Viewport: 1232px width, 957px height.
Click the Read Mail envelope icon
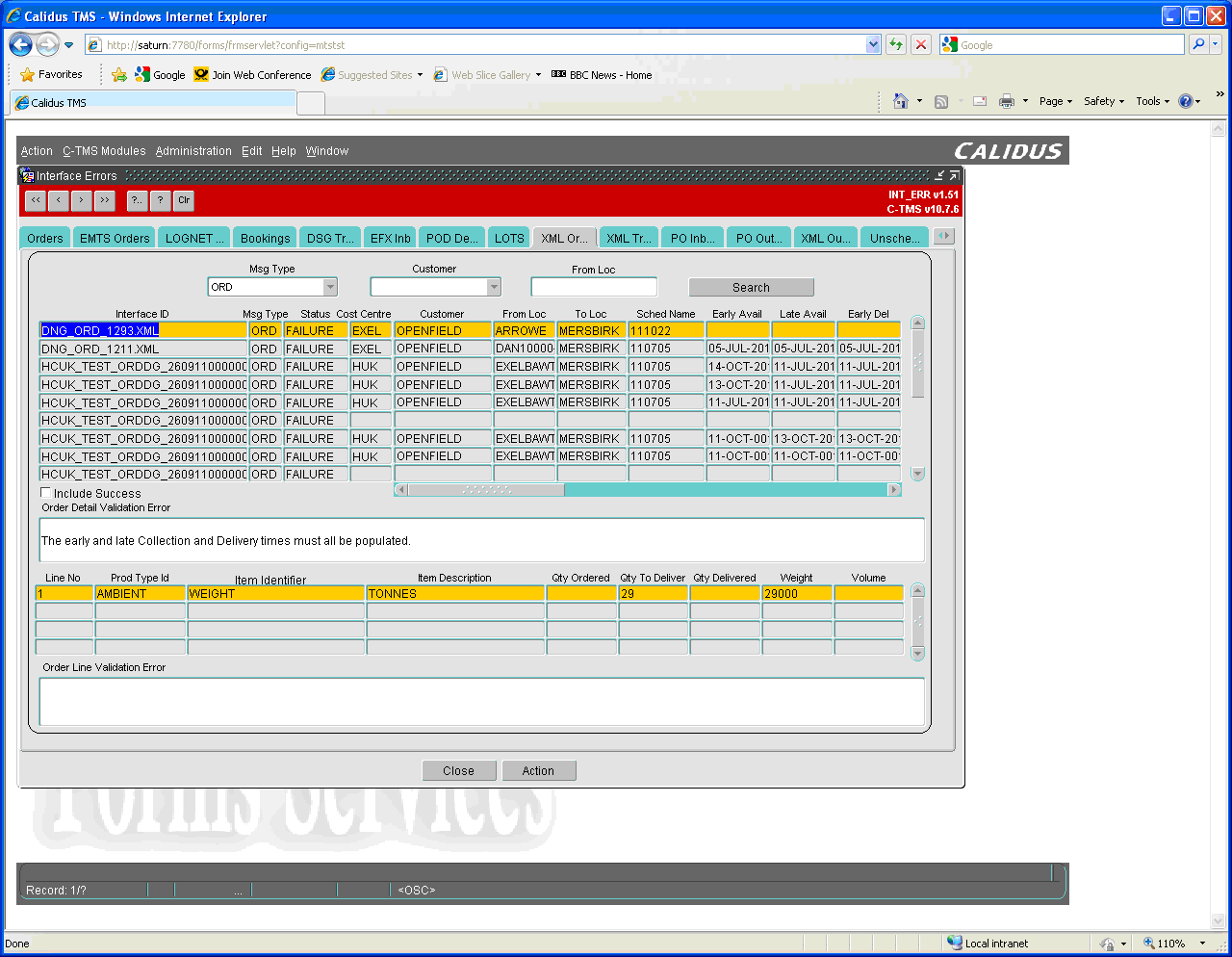pyautogui.click(x=980, y=101)
